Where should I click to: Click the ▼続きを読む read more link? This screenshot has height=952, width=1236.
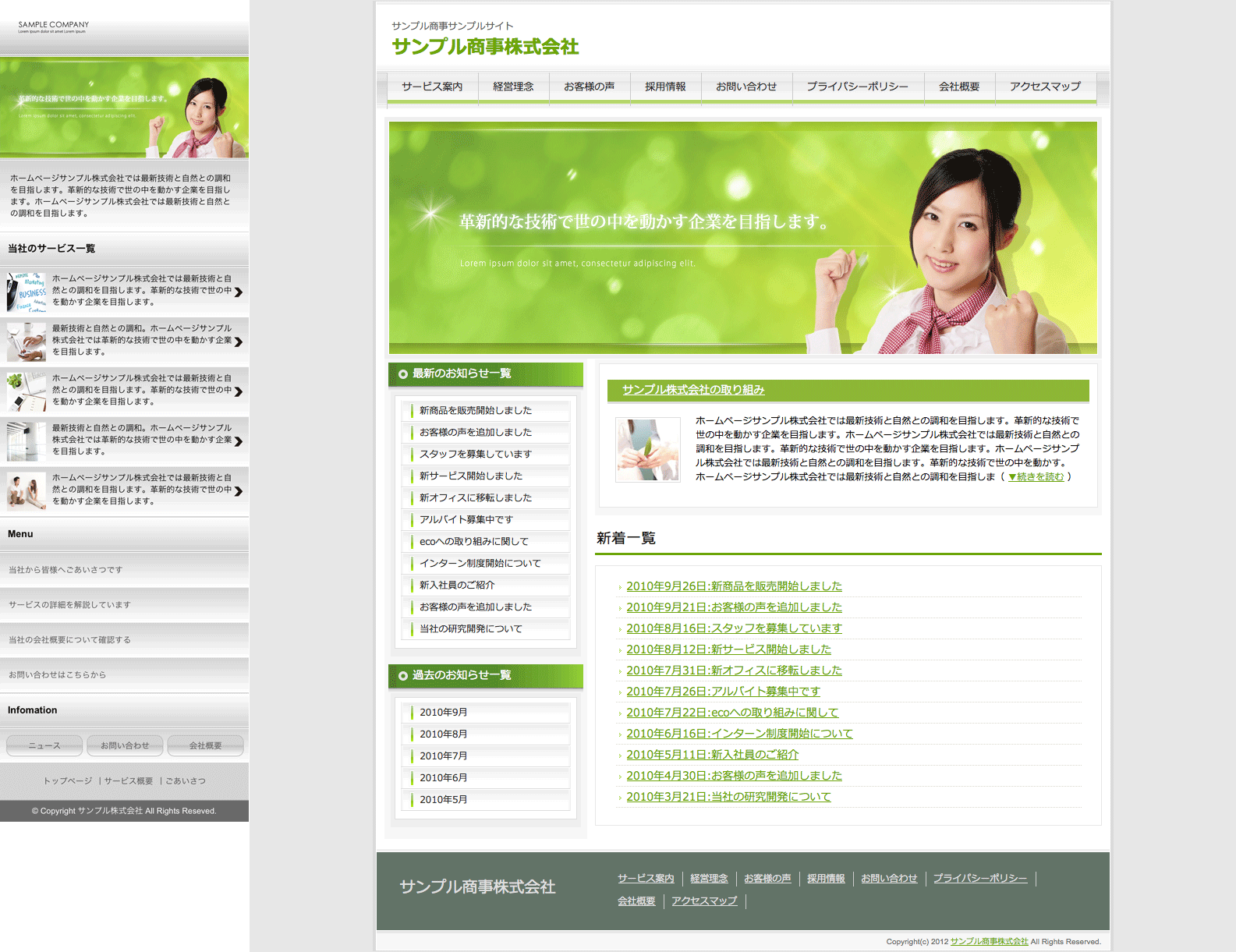point(1036,476)
